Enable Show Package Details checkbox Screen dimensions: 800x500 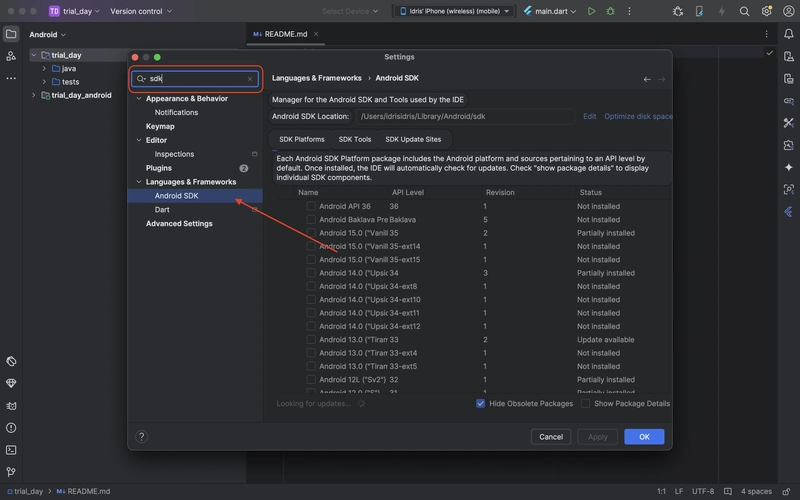click(x=585, y=404)
